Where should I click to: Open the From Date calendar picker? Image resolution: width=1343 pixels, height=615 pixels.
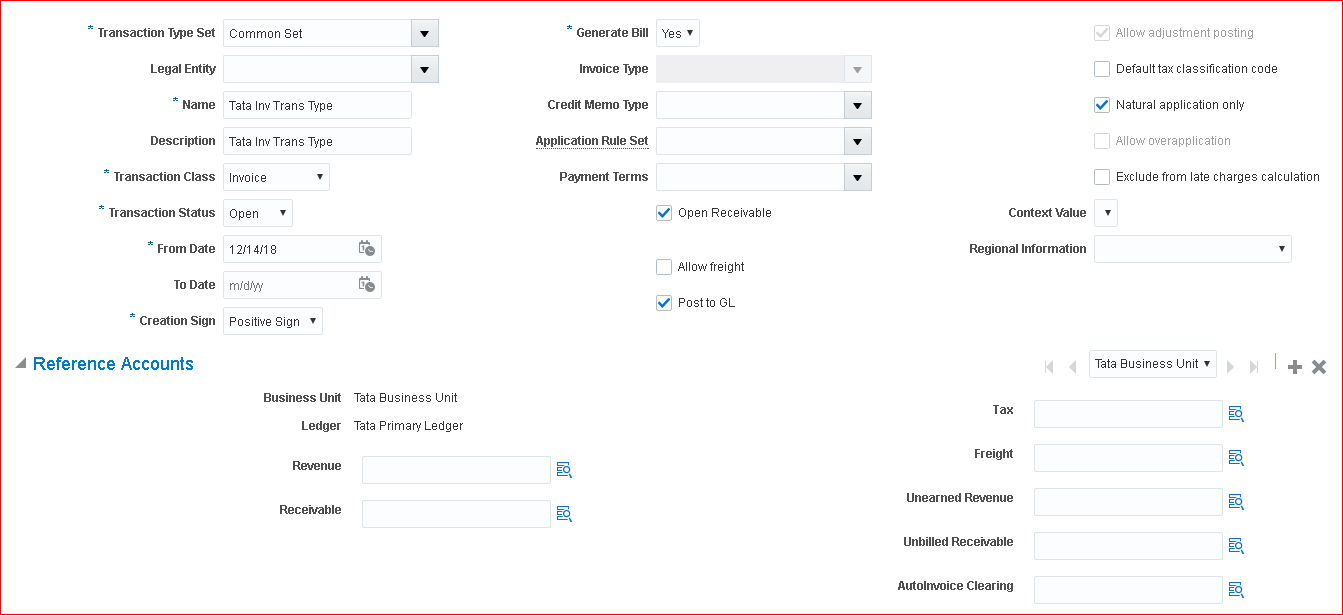click(x=366, y=249)
